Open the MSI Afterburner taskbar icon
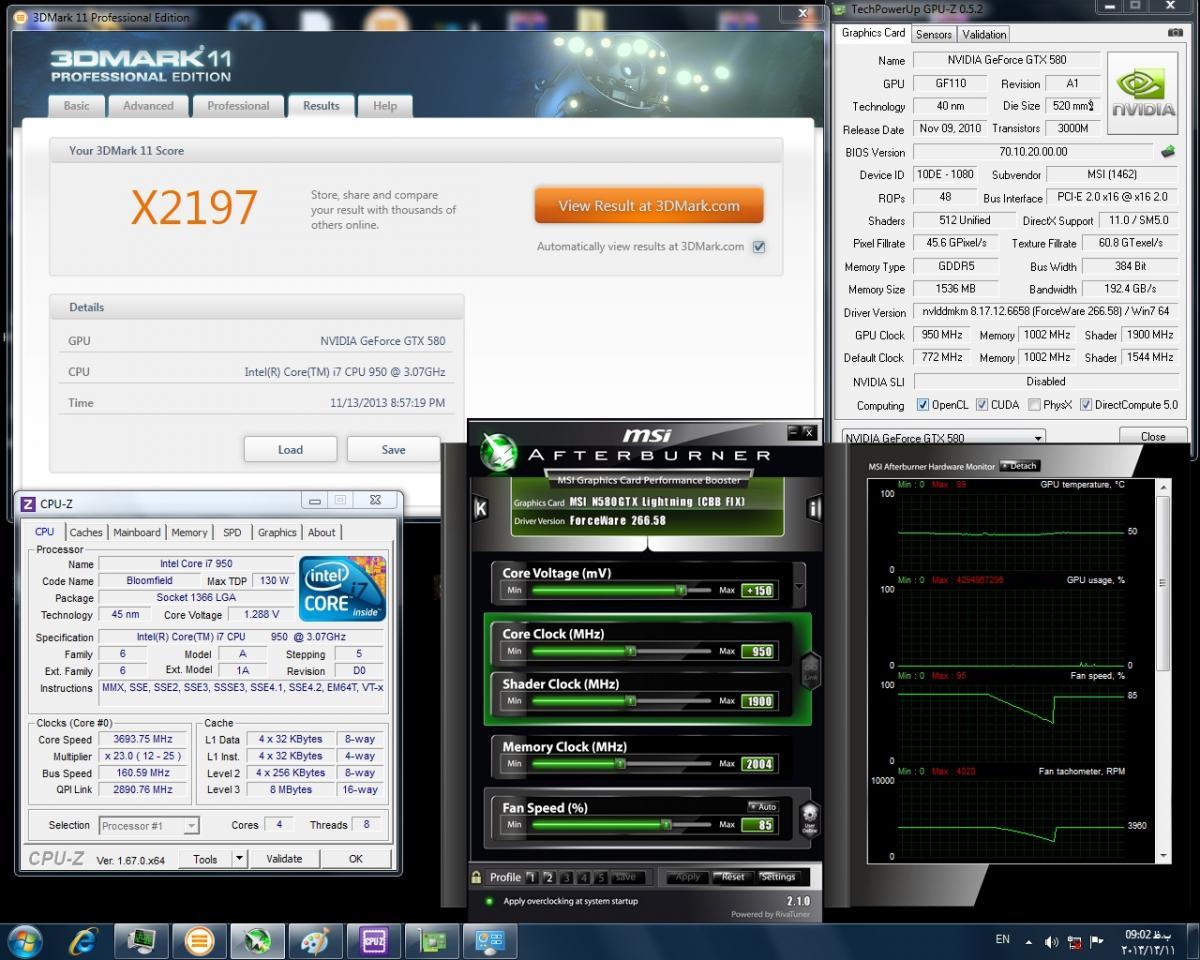The height and width of the screenshot is (960, 1200). pyautogui.click(x=257, y=941)
